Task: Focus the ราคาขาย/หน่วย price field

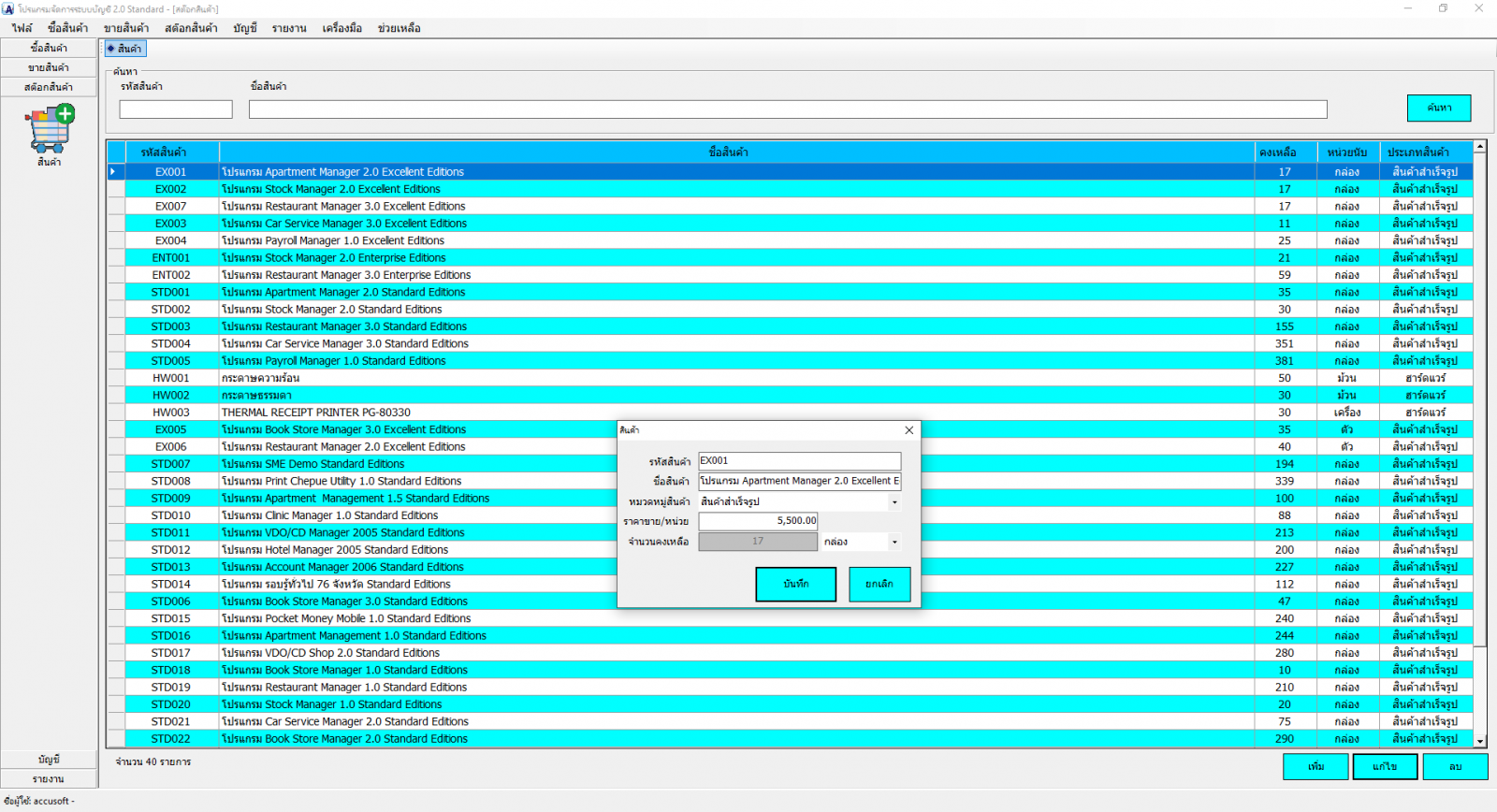Action: coord(758,521)
